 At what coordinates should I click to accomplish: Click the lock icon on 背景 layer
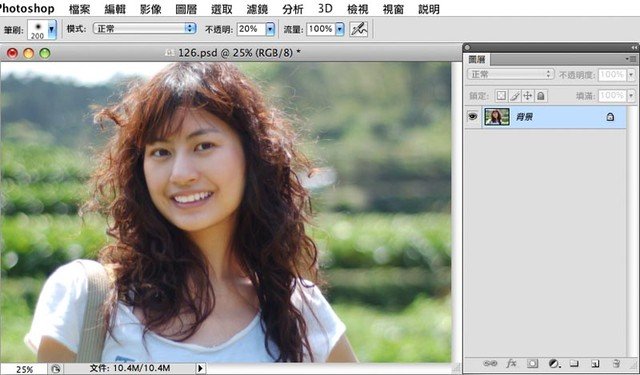pyautogui.click(x=610, y=117)
